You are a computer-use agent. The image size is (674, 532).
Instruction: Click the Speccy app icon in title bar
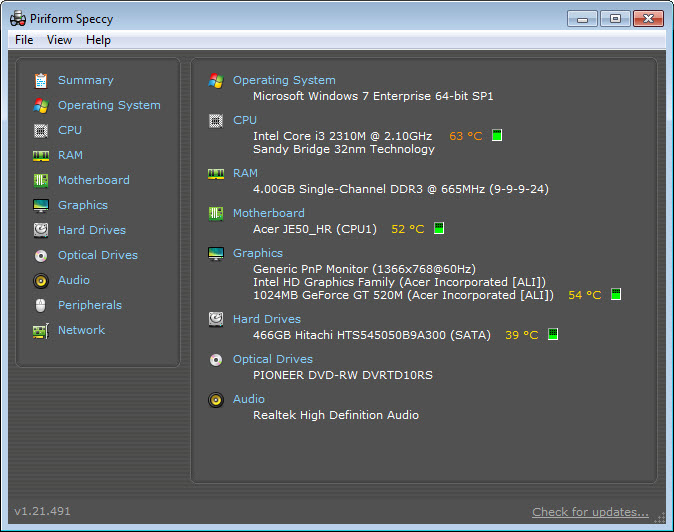(x=18, y=19)
